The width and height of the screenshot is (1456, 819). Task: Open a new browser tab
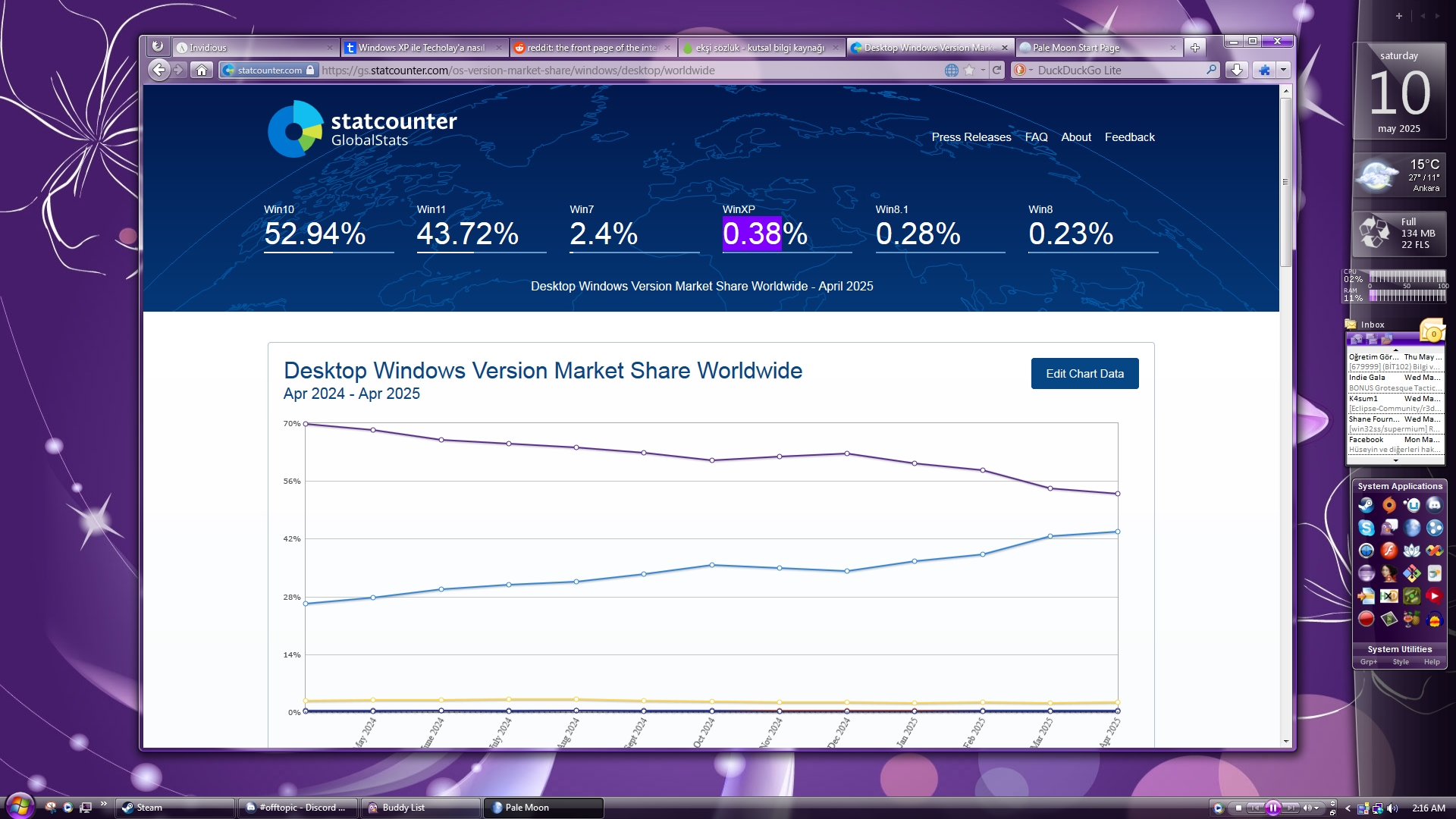(1194, 47)
